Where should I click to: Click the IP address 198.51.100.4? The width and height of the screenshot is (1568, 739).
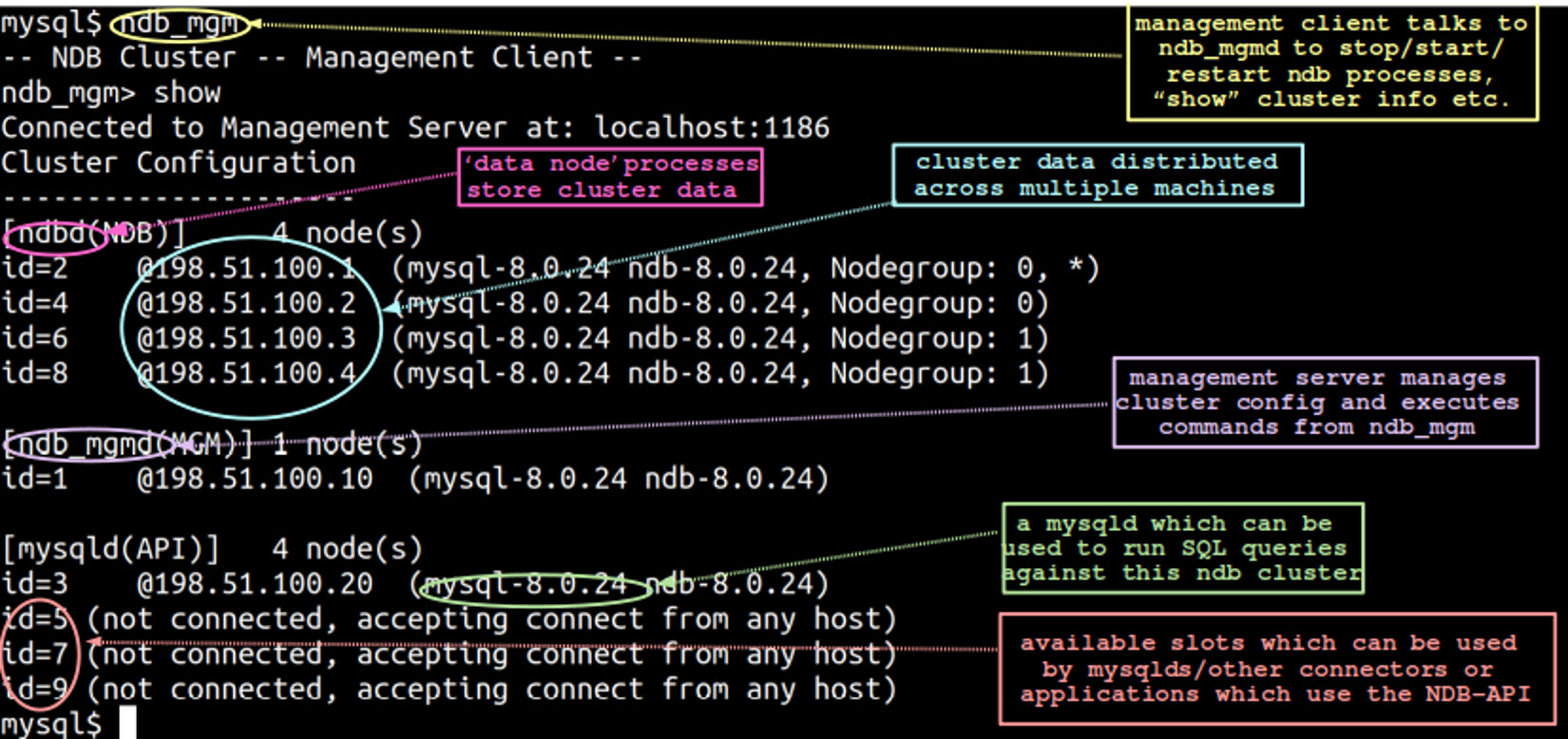(247, 373)
